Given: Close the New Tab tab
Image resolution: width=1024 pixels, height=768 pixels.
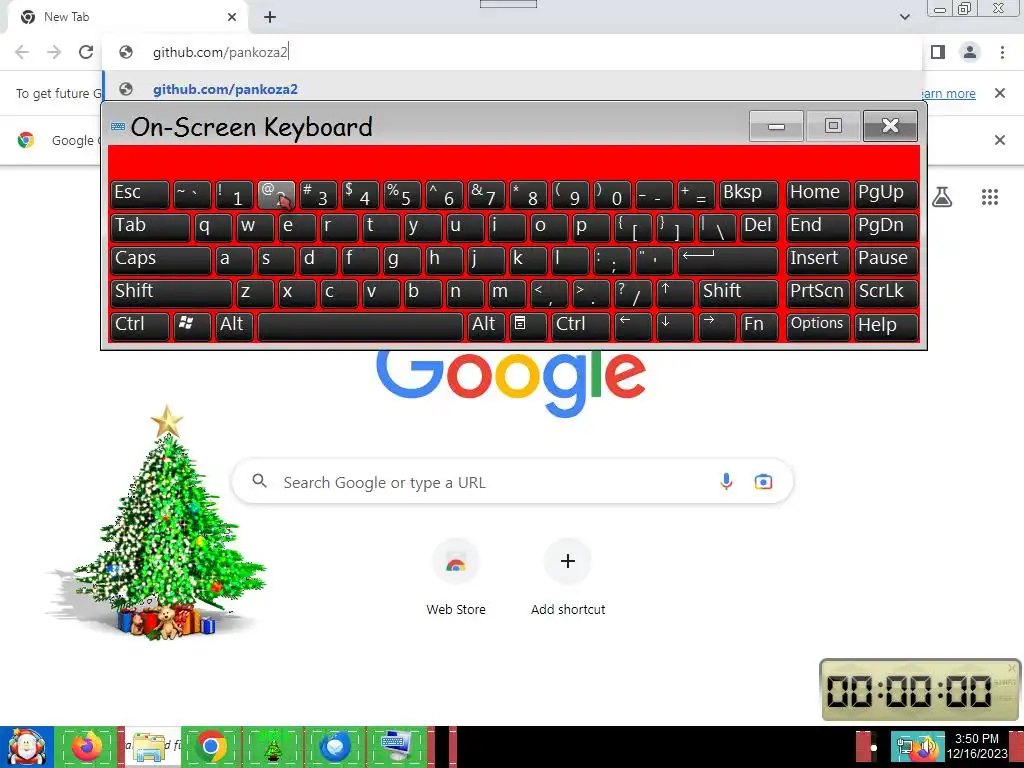Looking at the screenshot, I should pyautogui.click(x=232, y=18).
